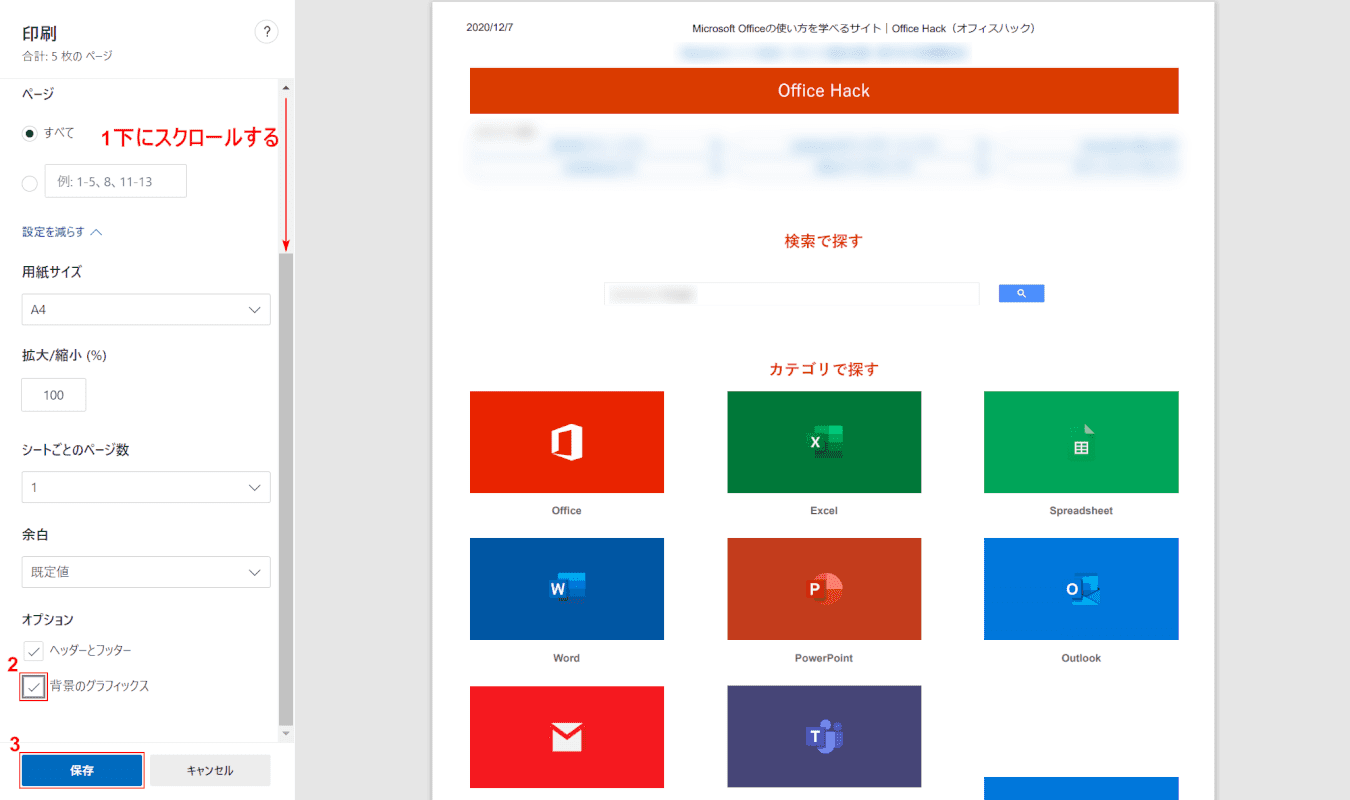The width and height of the screenshot is (1350, 800).
Task: Click the Office Hack orange banner
Action: click(824, 91)
